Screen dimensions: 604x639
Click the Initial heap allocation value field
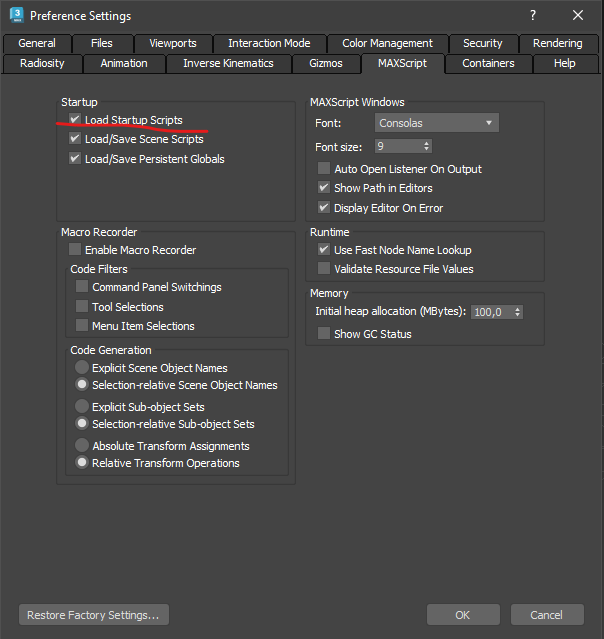point(491,312)
